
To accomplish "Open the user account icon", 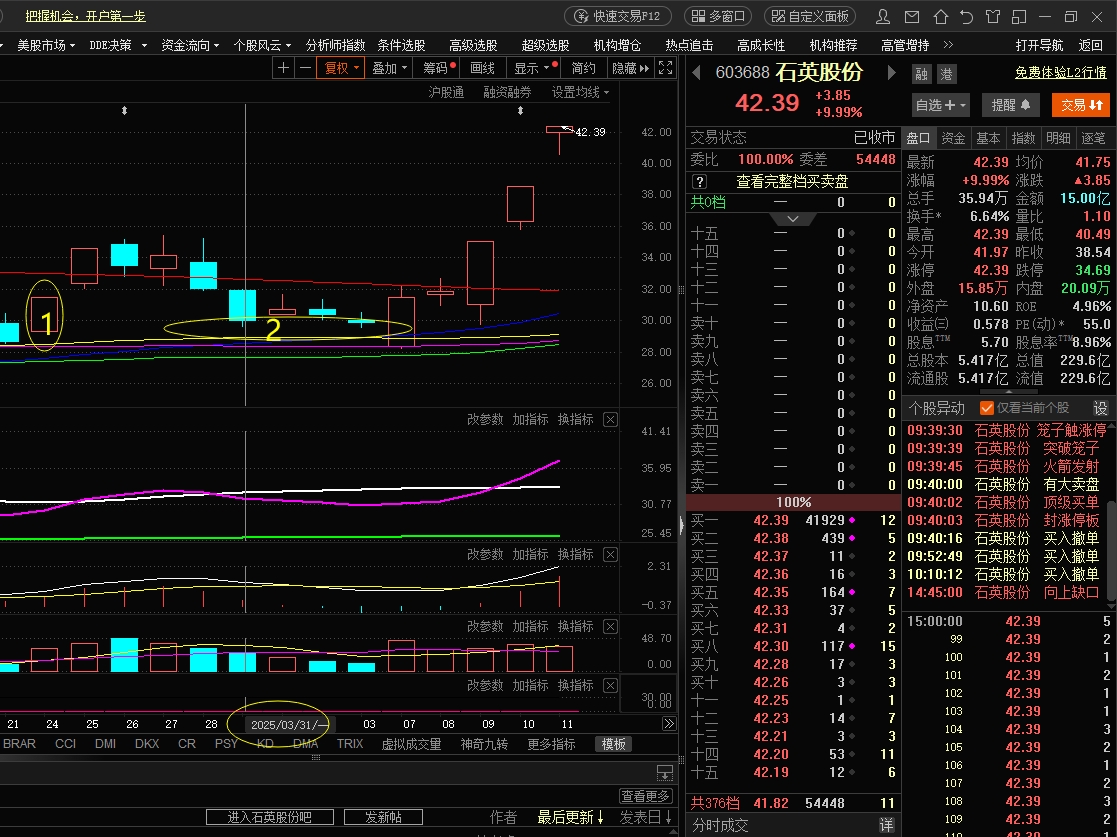I will 883,16.
